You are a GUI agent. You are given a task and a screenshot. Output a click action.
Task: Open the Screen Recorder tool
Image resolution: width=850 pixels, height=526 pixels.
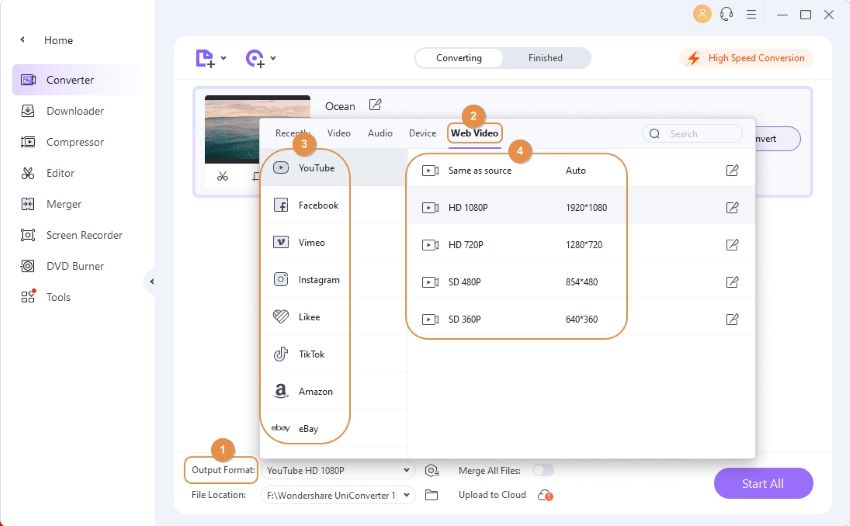[x=72, y=235]
